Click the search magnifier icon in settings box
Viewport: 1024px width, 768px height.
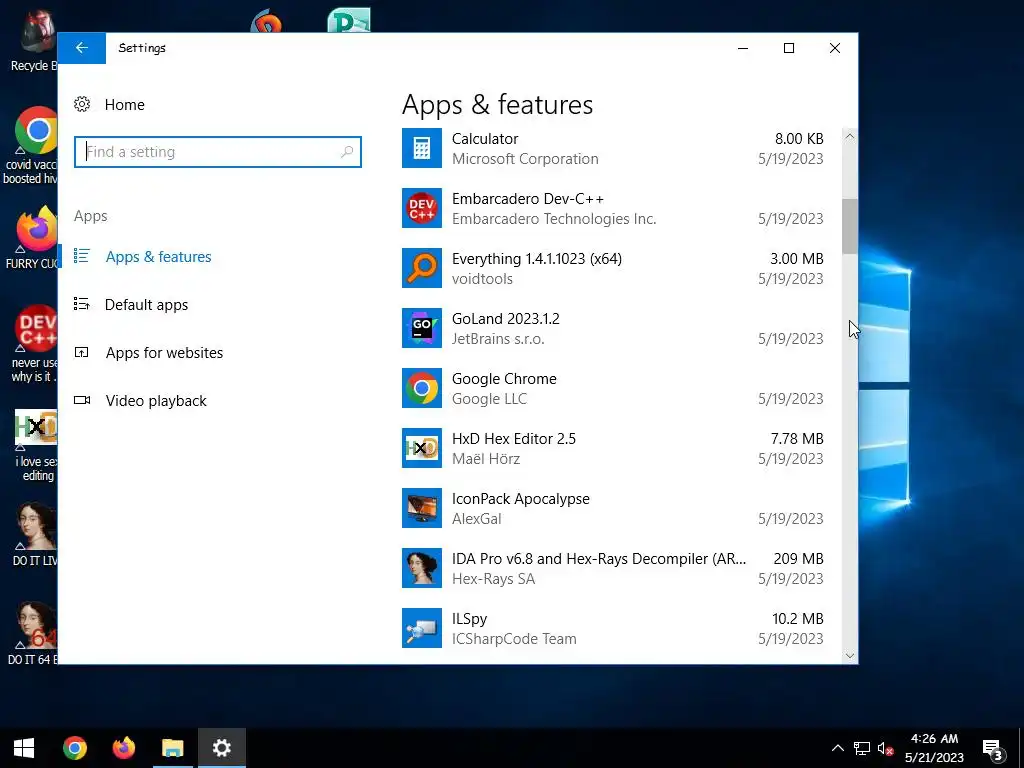(x=347, y=152)
